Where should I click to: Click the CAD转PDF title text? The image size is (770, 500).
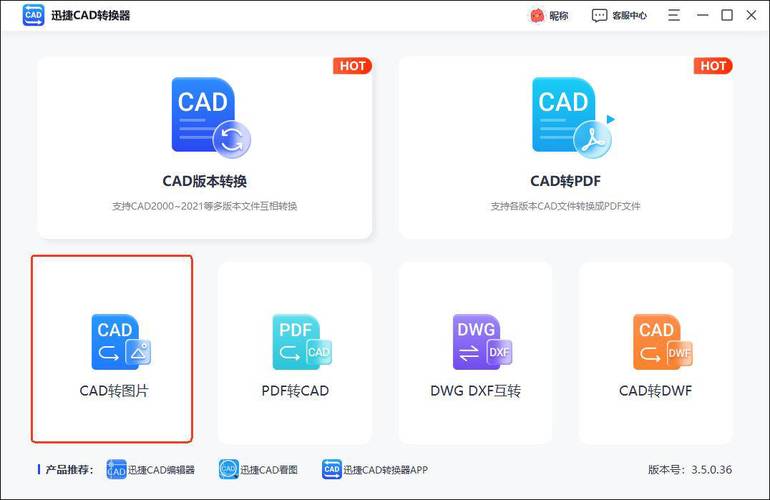565,181
